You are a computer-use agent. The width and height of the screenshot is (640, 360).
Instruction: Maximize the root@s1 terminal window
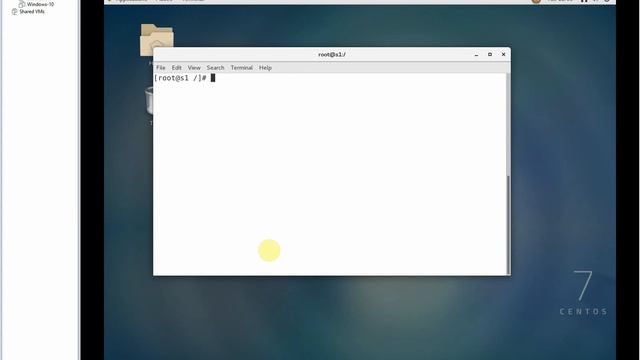point(490,54)
